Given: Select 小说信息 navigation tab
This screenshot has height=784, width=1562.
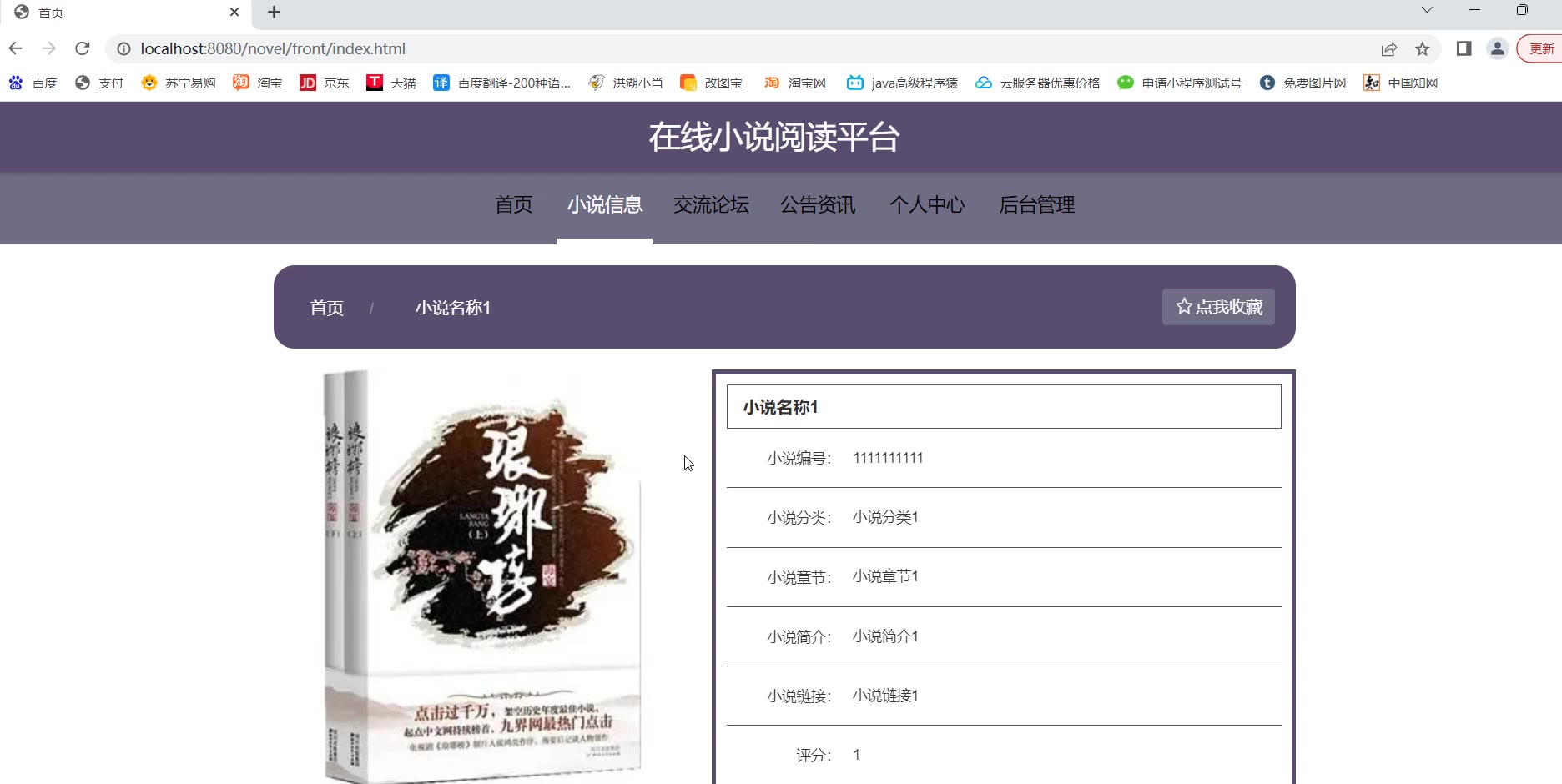Looking at the screenshot, I should click(x=605, y=205).
